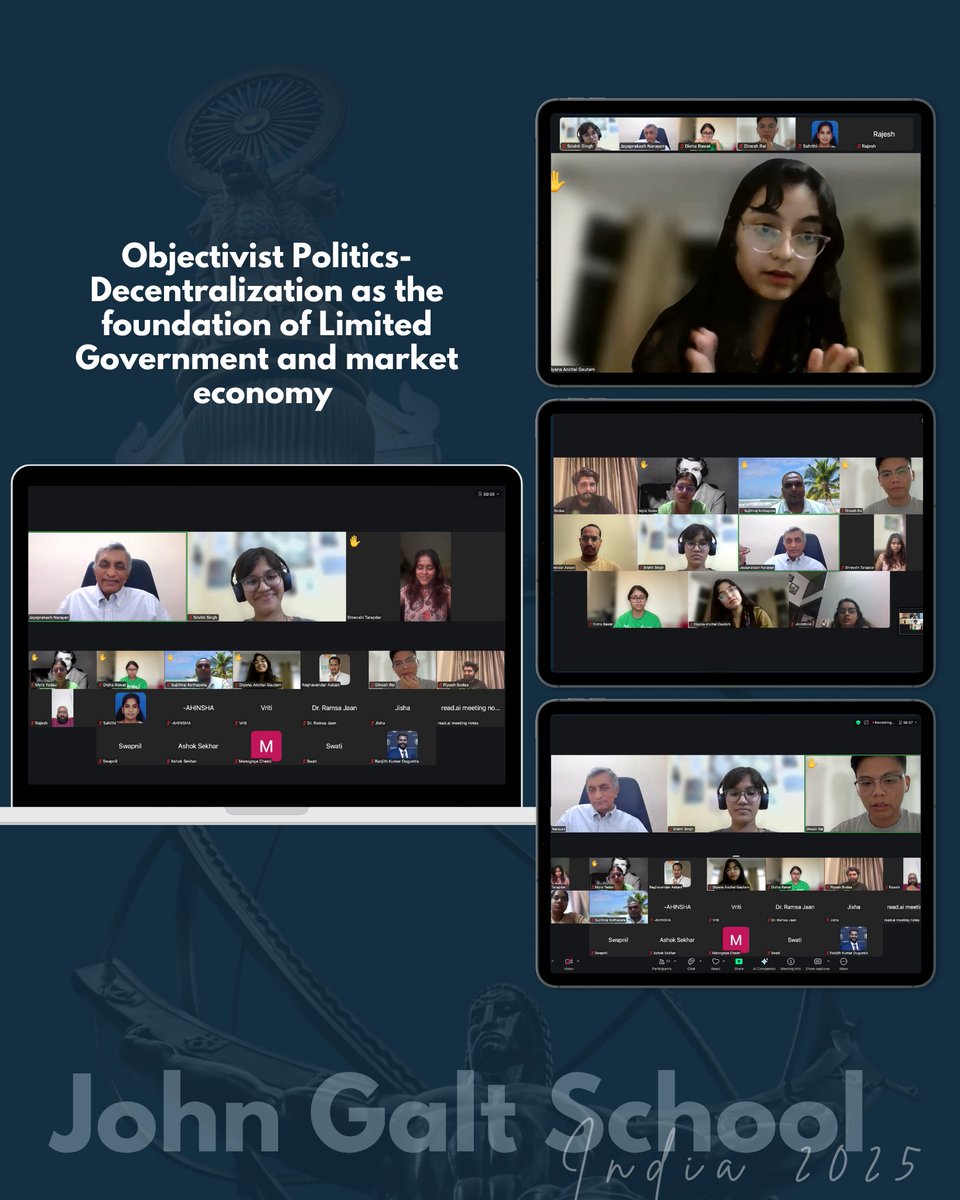Select Srishti Singh's video tile on laptop
Image resolution: width=960 pixels, height=1200 pixels.
click(266, 577)
